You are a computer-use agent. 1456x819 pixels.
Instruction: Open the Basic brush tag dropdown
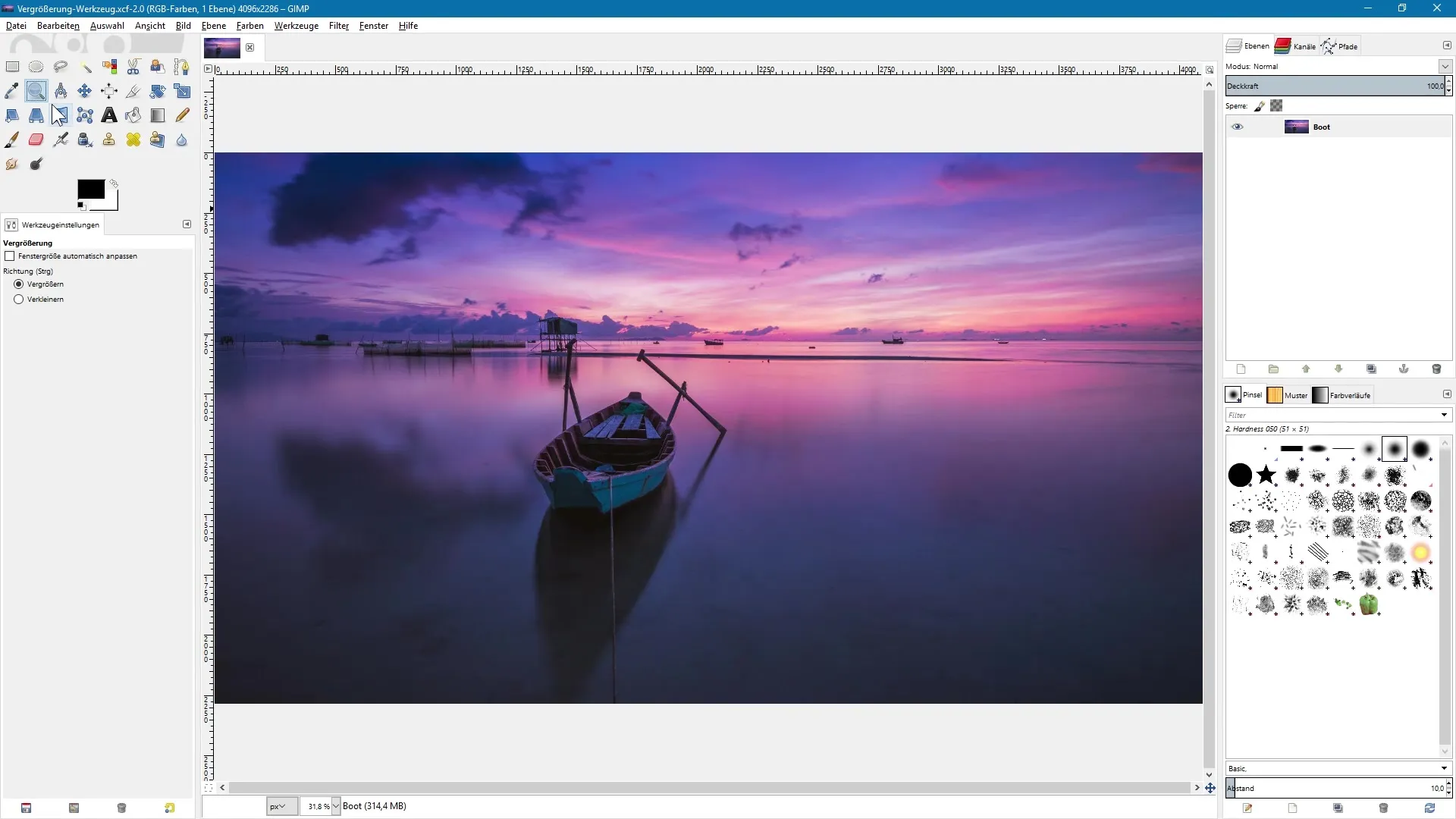[x=1338, y=768]
